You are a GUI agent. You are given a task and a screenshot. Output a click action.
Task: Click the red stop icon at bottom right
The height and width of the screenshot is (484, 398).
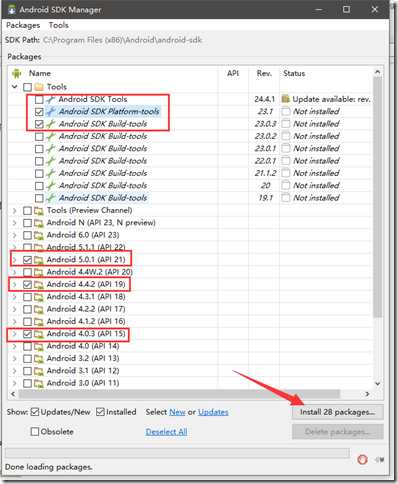[x=362, y=460]
